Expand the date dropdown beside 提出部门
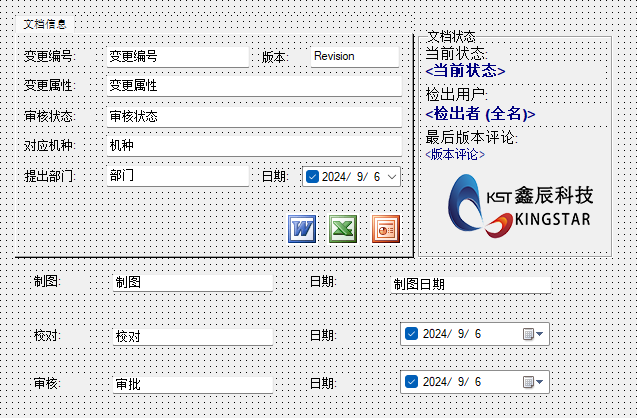The width and height of the screenshot is (637, 418). (x=391, y=177)
